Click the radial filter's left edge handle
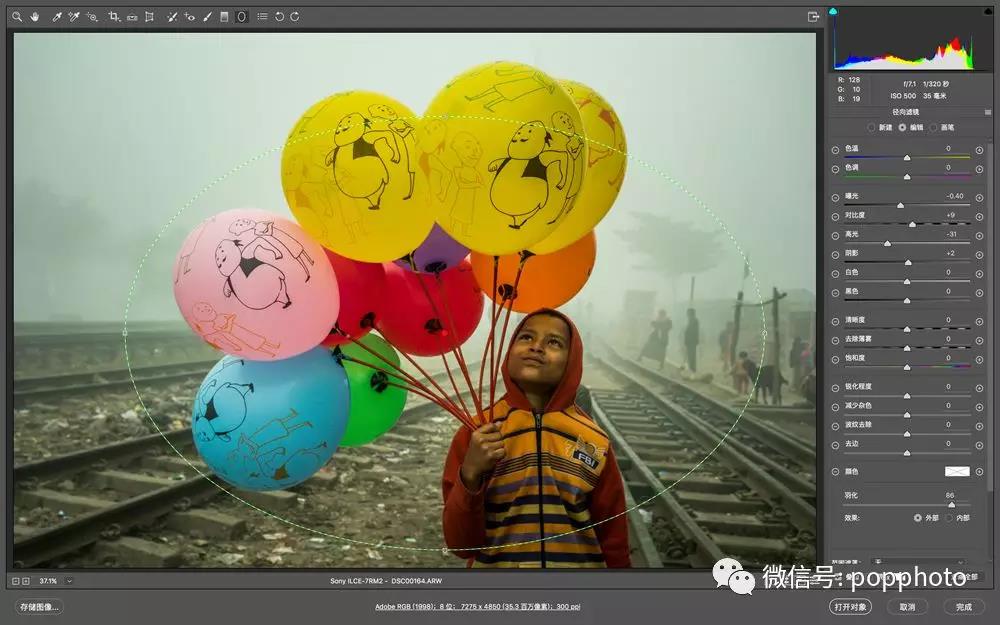 pos(124,332)
